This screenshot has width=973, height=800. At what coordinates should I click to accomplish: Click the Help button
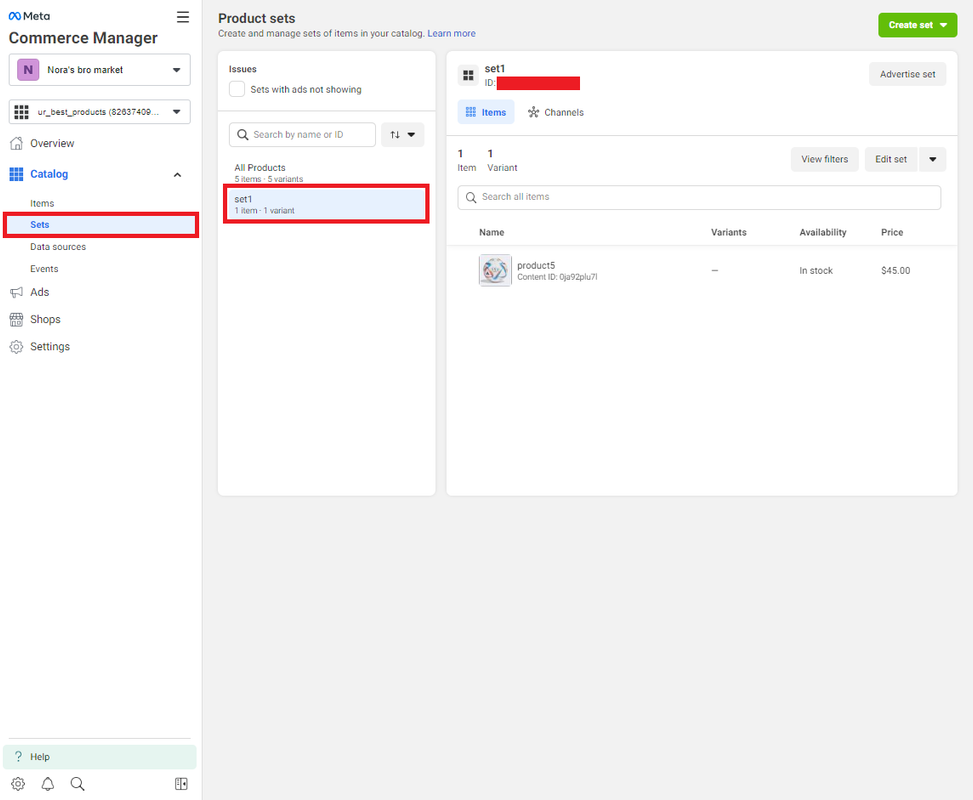(x=100, y=757)
